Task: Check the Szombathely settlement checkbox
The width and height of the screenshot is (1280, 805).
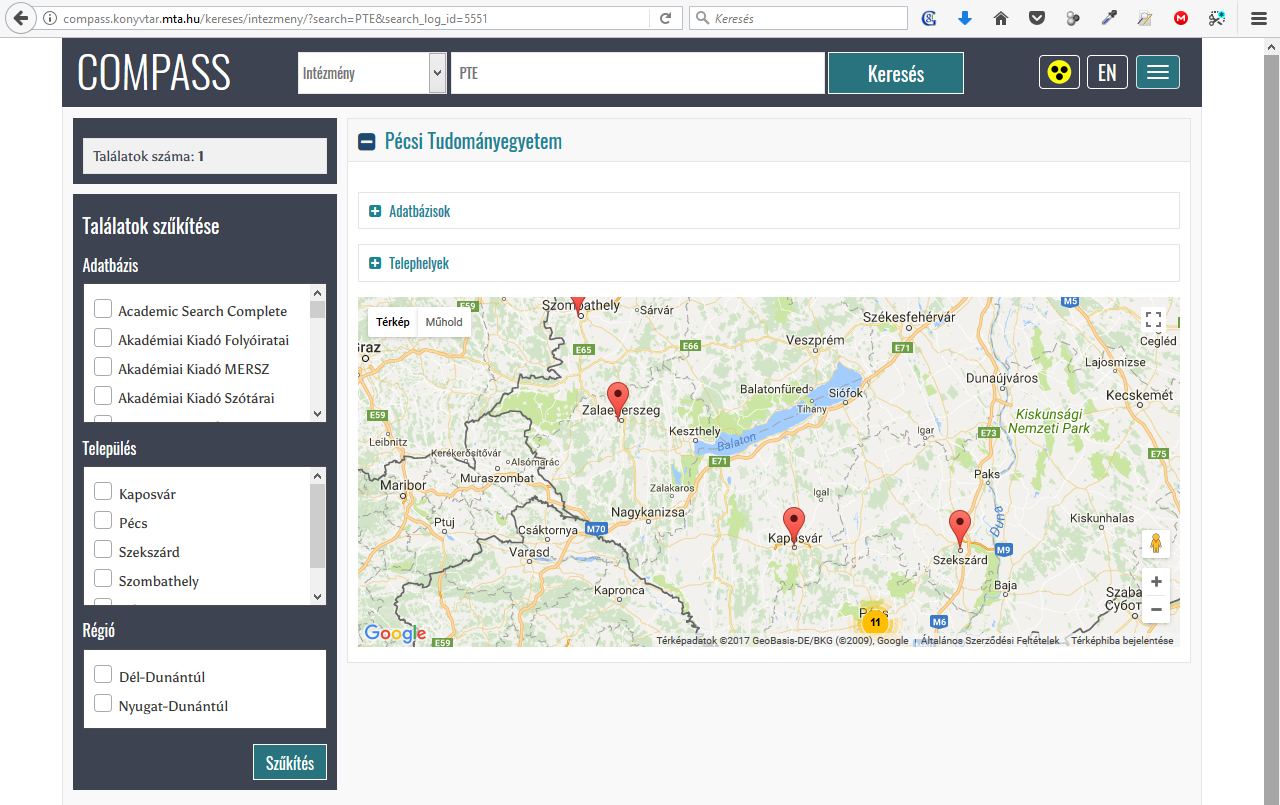Action: 103,579
